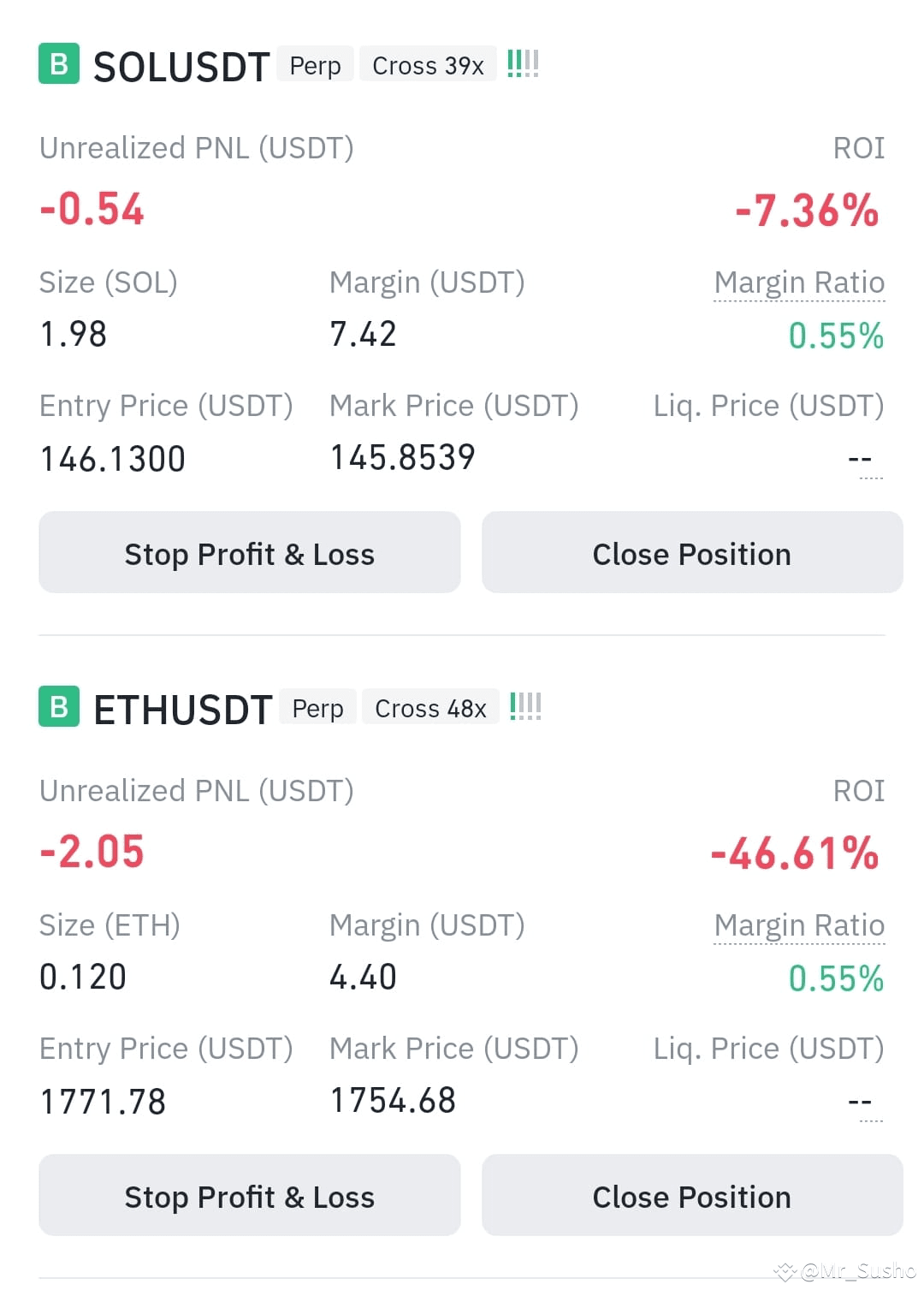Tap the Margin Ratio label under ETHUSDT

(799, 925)
